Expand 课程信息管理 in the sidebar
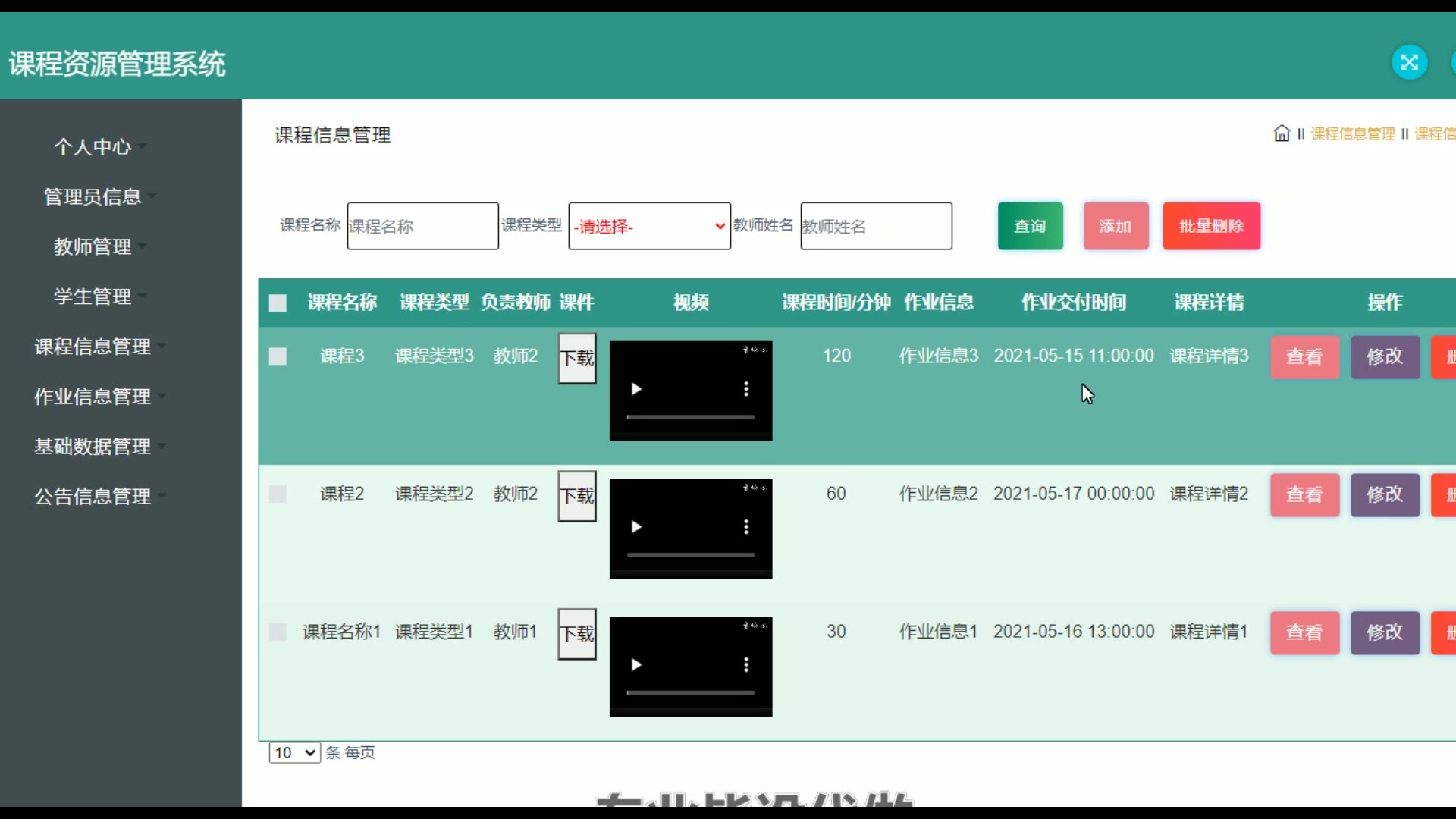 click(x=93, y=347)
